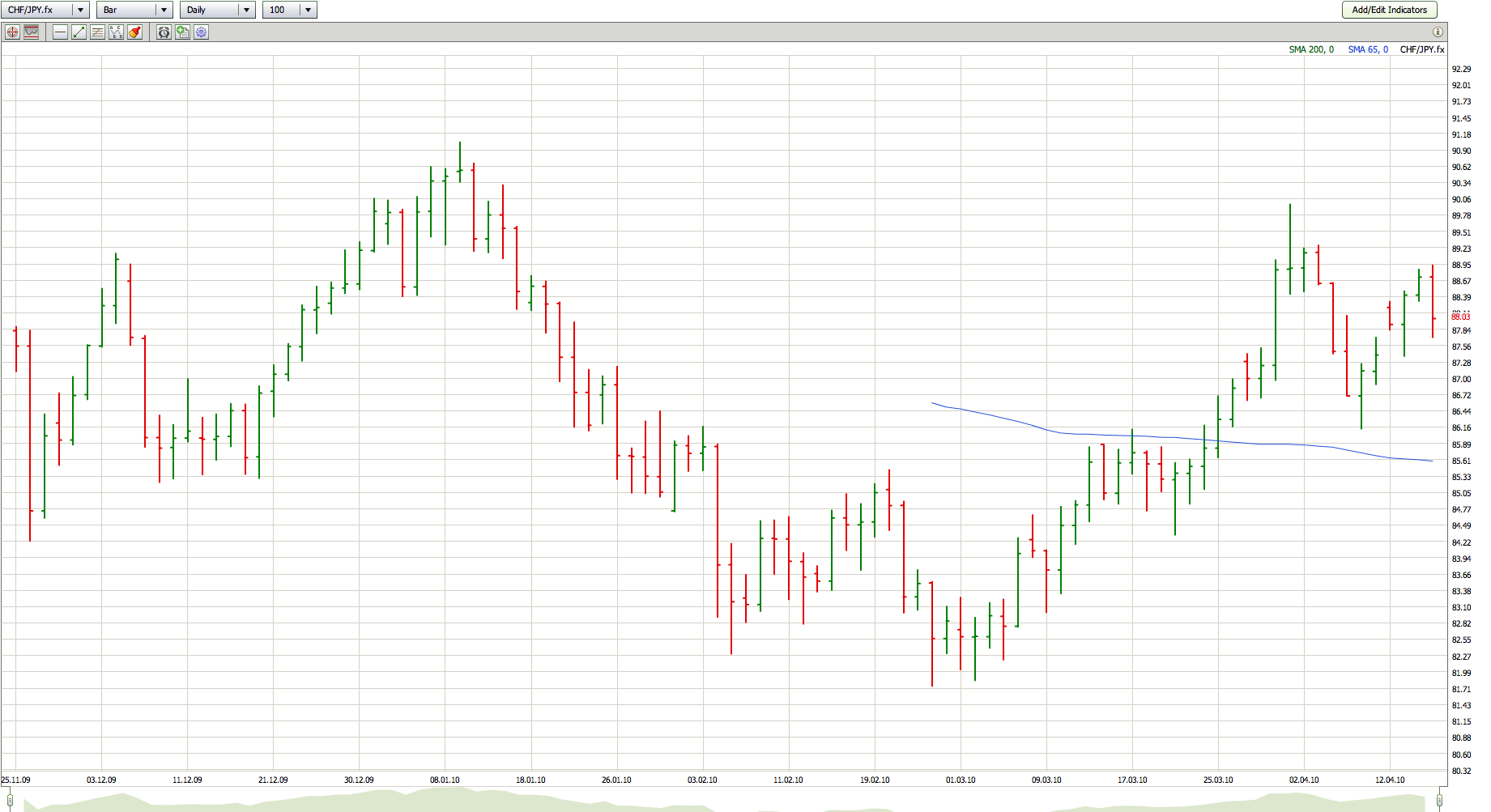The image size is (1491, 812).
Task: Open the CHF/JPY.fx symbol dropdown
Action: [80, 10]
